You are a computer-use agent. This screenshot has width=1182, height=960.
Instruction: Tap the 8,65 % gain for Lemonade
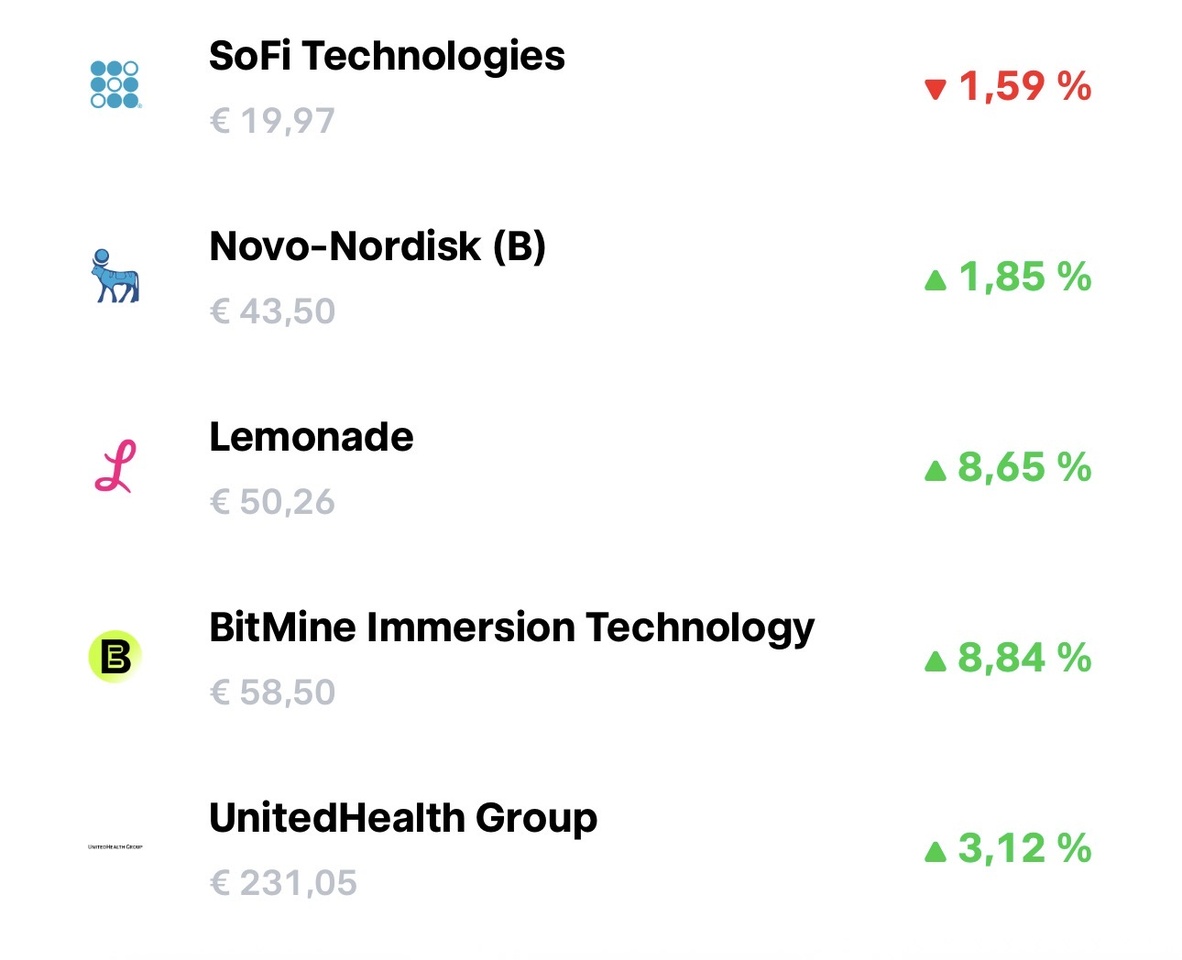point(1024,467)
